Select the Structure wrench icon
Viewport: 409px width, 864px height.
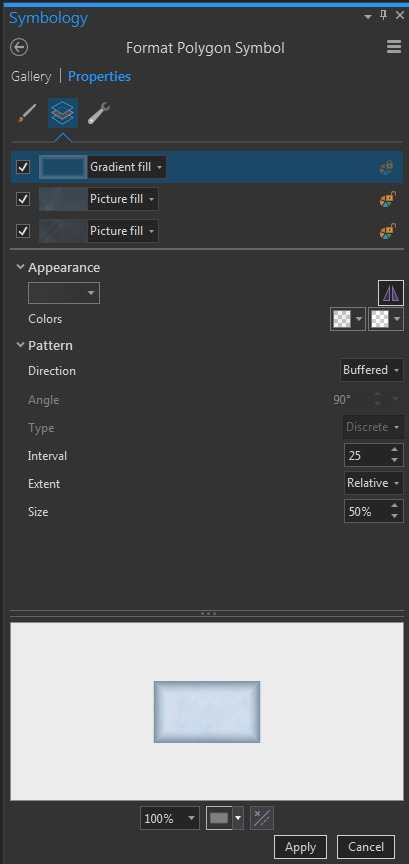(x=99, y=113)
